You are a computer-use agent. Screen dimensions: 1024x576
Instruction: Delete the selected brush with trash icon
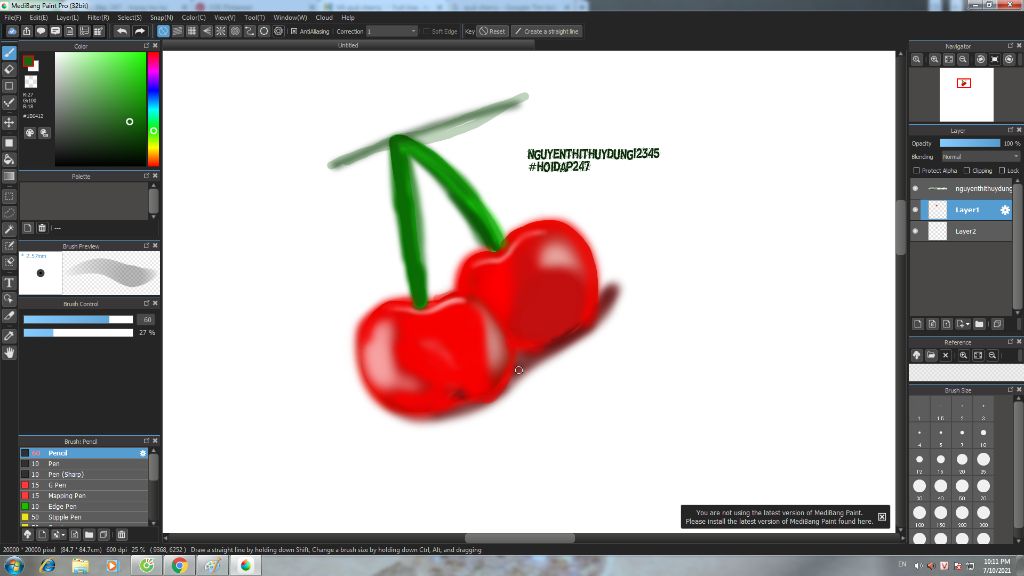[121, 534]
